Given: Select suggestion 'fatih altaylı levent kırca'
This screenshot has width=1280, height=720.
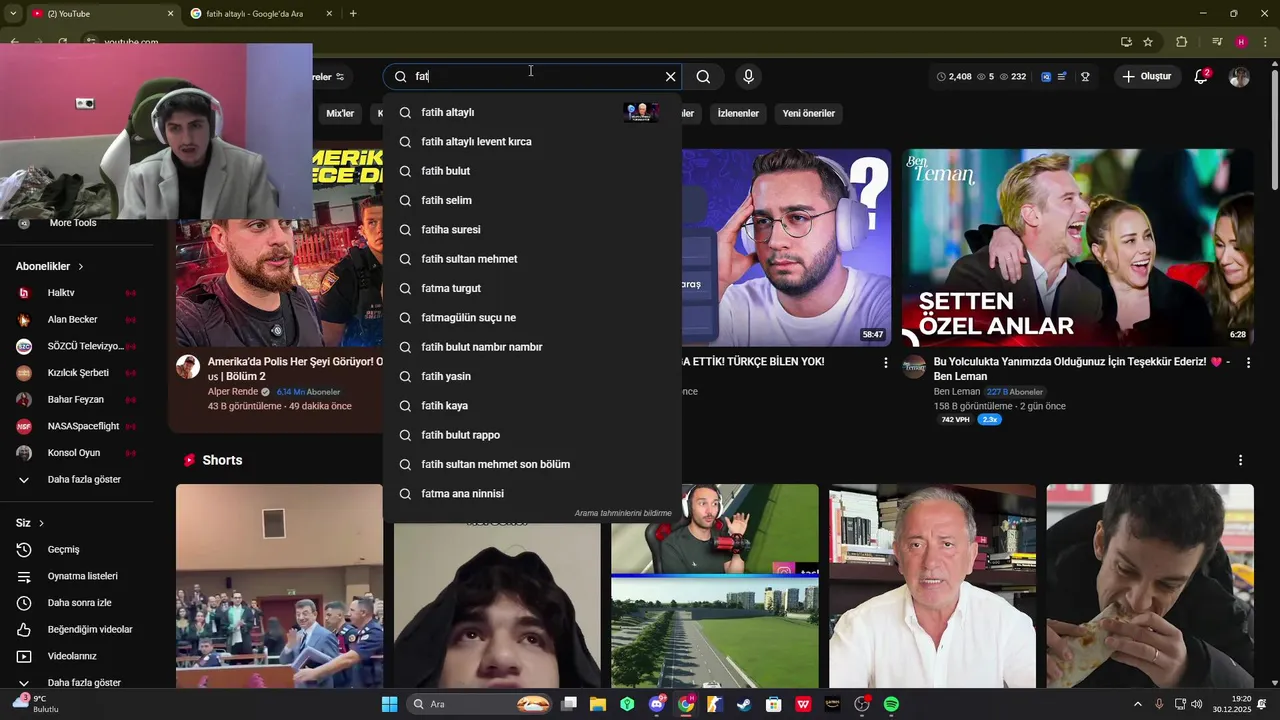Looking at the screenshot, I should pos(532,142).
